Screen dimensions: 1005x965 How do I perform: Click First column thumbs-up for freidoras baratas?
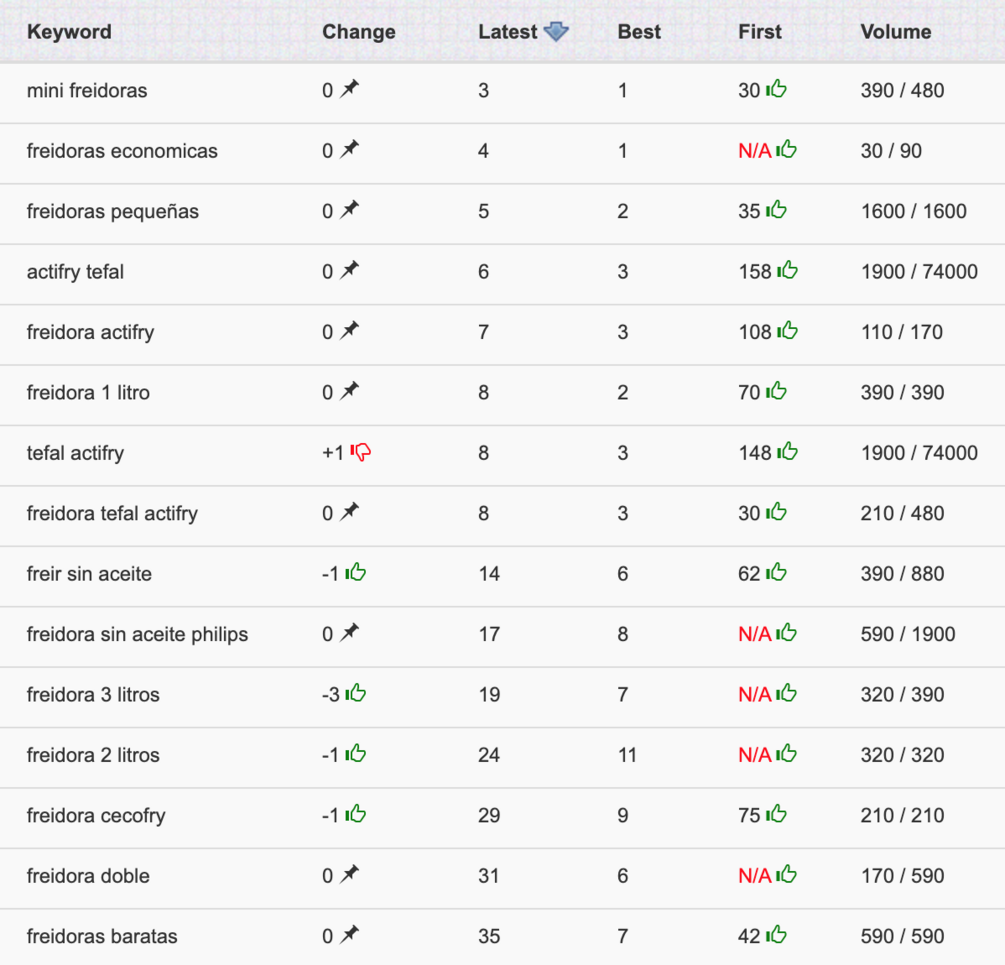[776, 934]
